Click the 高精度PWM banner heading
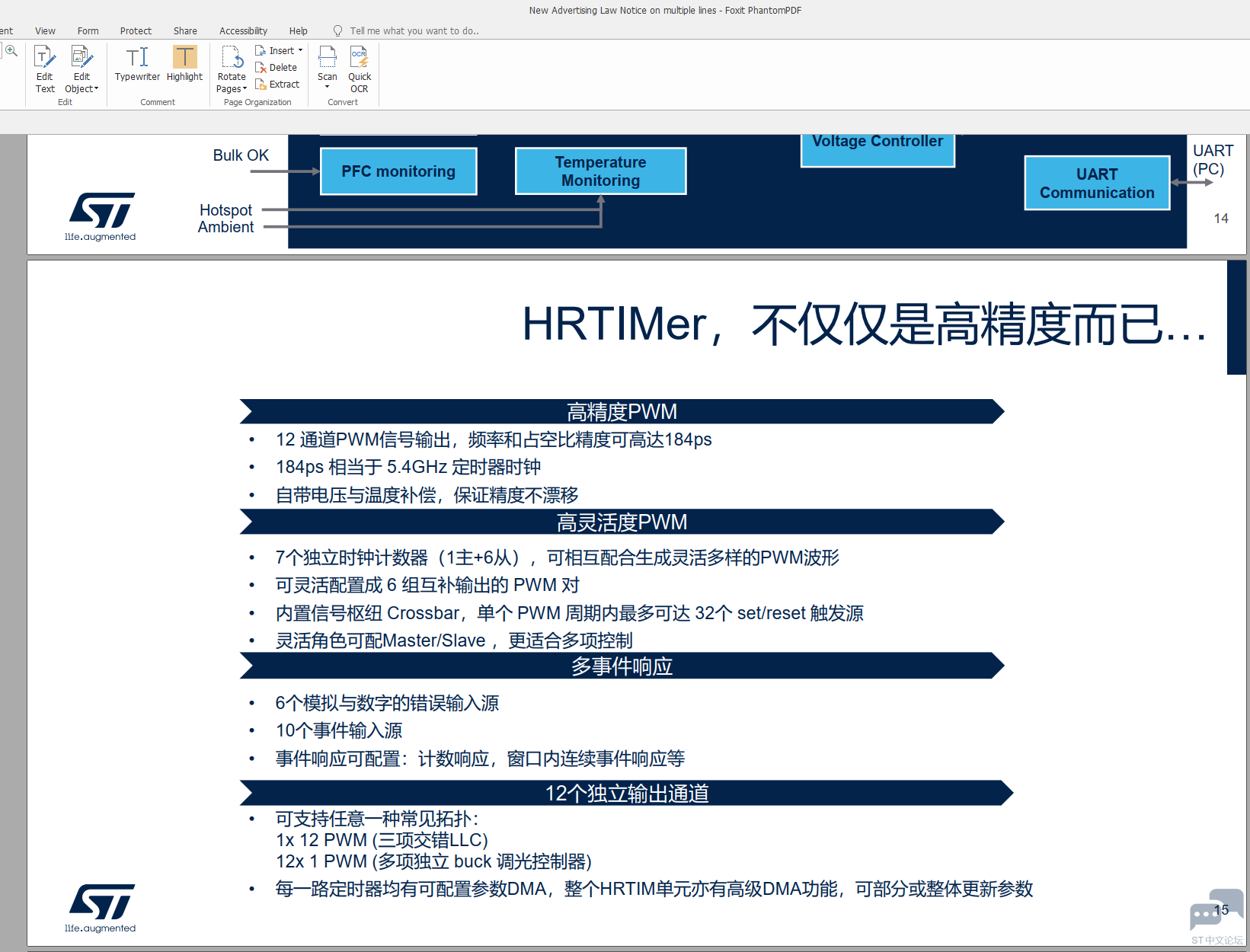Image resolution: width=1250 pixels, height=952 pixels. click(622, 412)
